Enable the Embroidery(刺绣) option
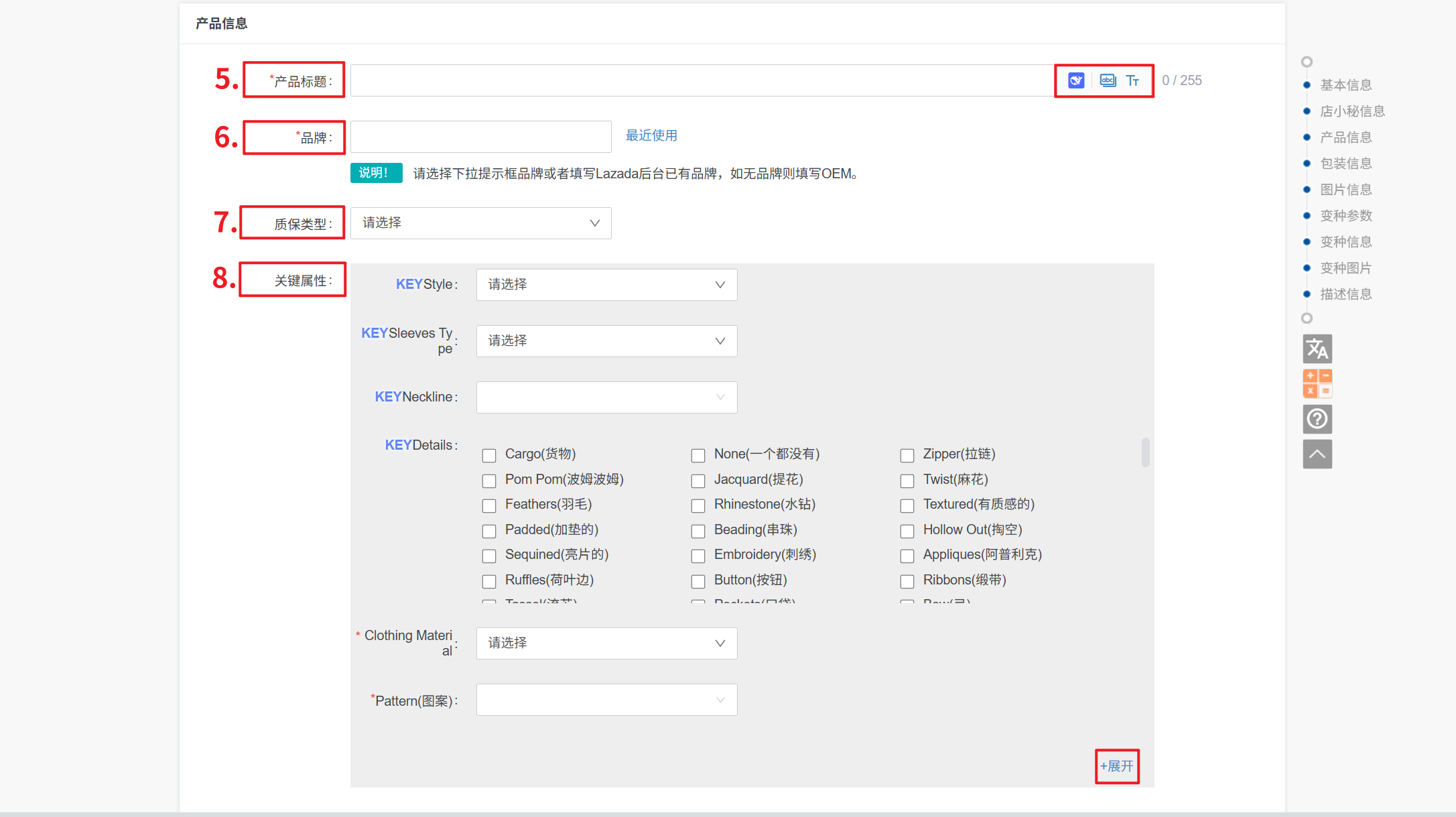The image size is (1456, 817). point(698,556)
